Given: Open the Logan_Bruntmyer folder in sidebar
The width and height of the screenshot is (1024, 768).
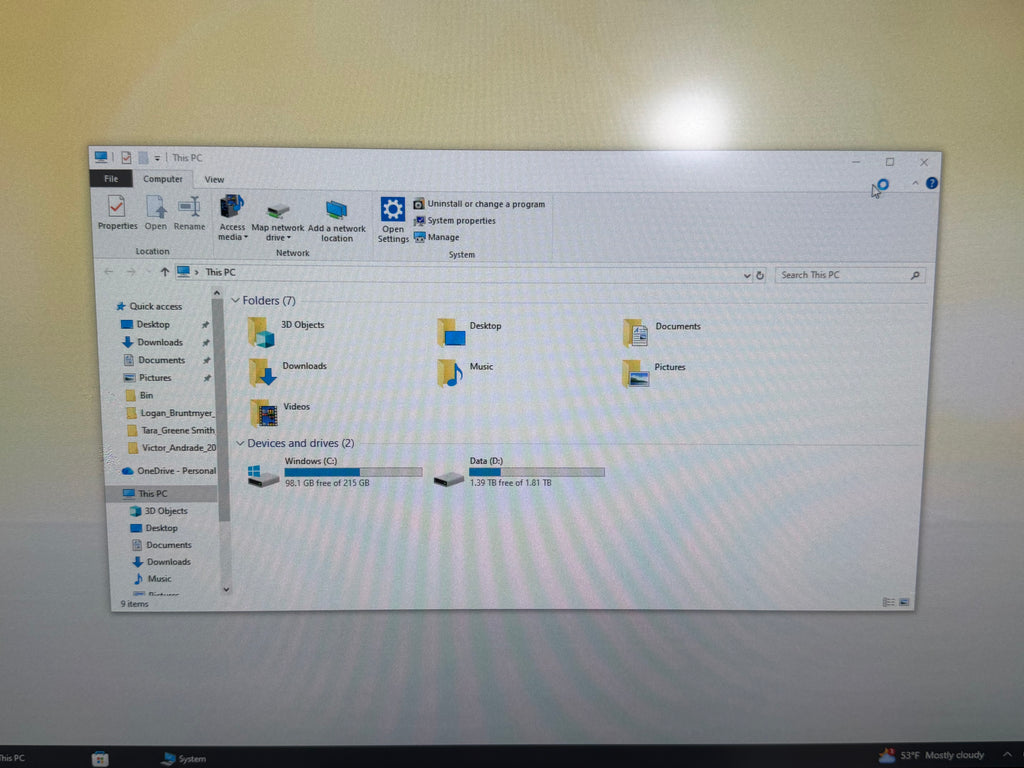Looking at the screenshot, I should [170, 413].
